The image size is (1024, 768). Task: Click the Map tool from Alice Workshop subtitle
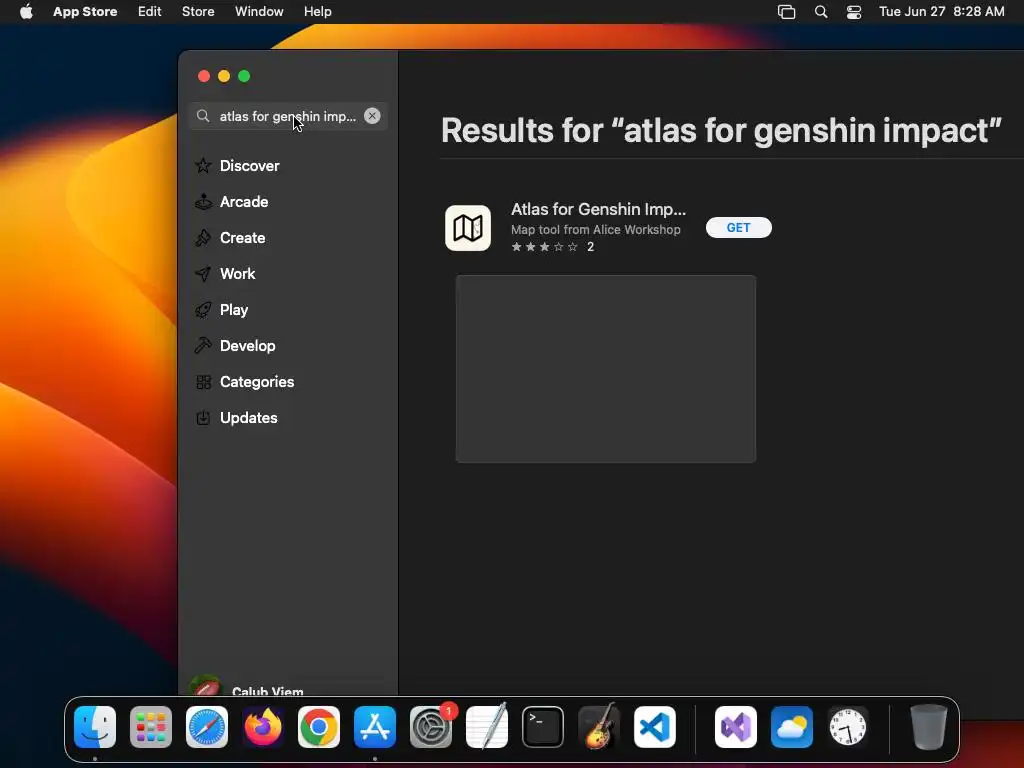click(596, 230)
